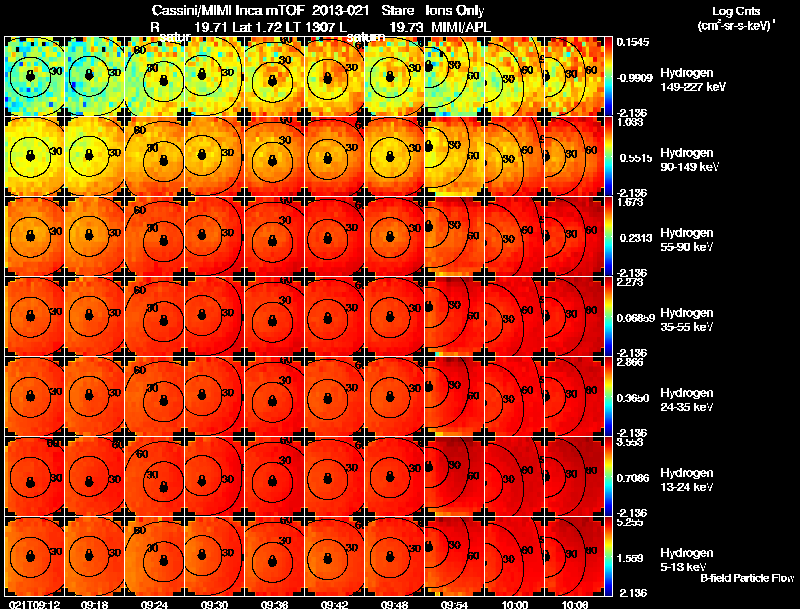The width and height of the screenshot is (800, 609).
Task: Select the 90-149 keV image at 10:06
Action: [574, 157]
